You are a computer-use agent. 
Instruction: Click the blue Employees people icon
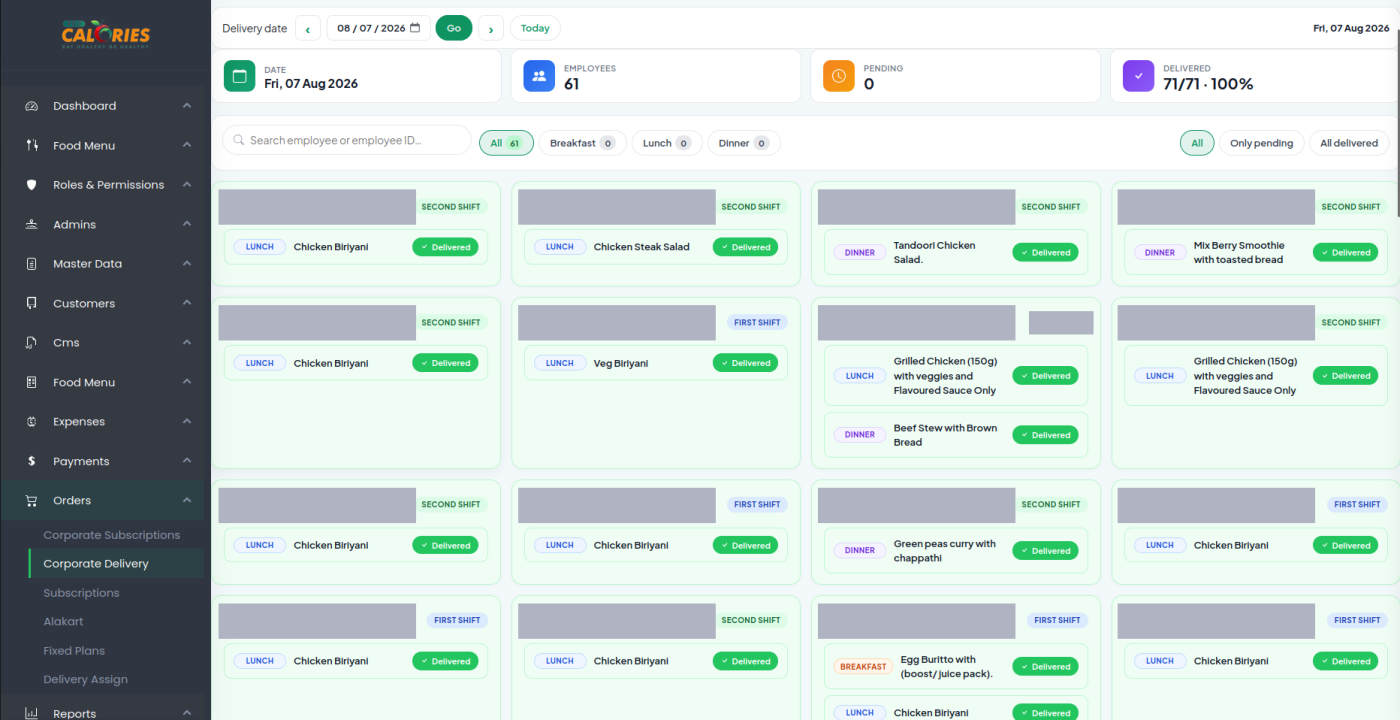point(539,76)
